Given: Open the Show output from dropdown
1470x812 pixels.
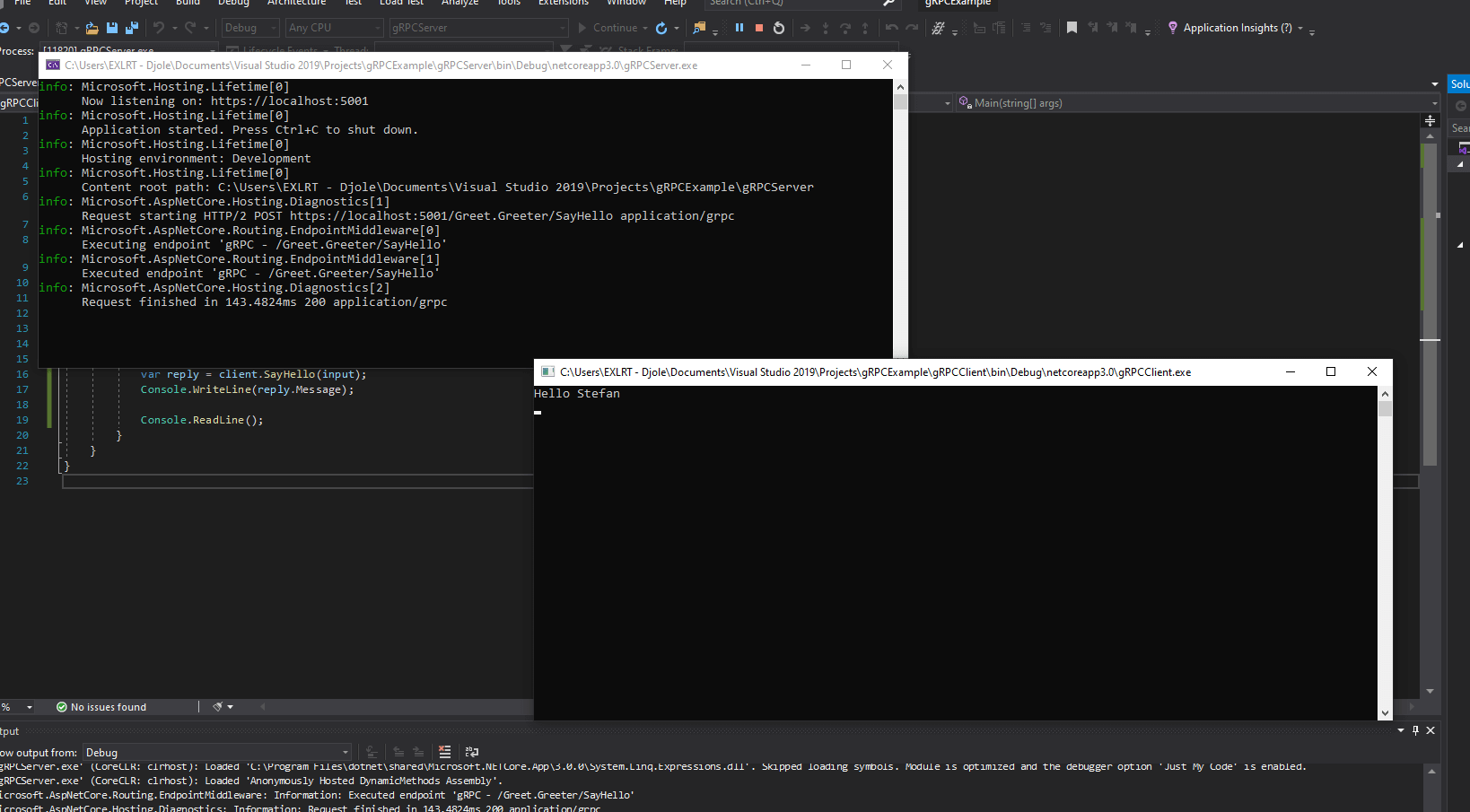Looking at the screenshot, I should [x=216, y=752].
